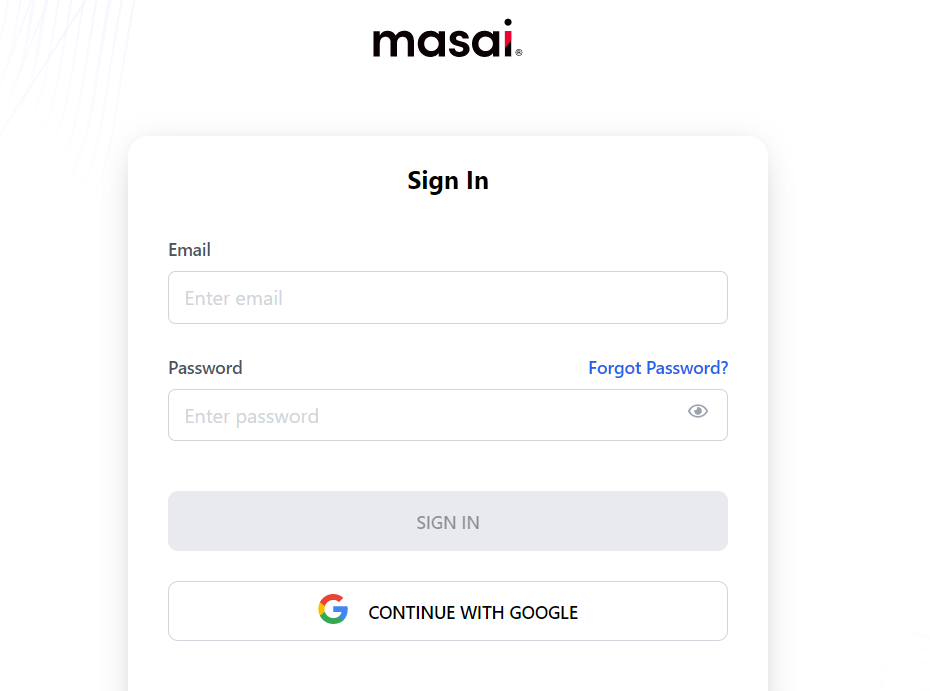Click the "Forgot Password?" link

pos(658,368)
